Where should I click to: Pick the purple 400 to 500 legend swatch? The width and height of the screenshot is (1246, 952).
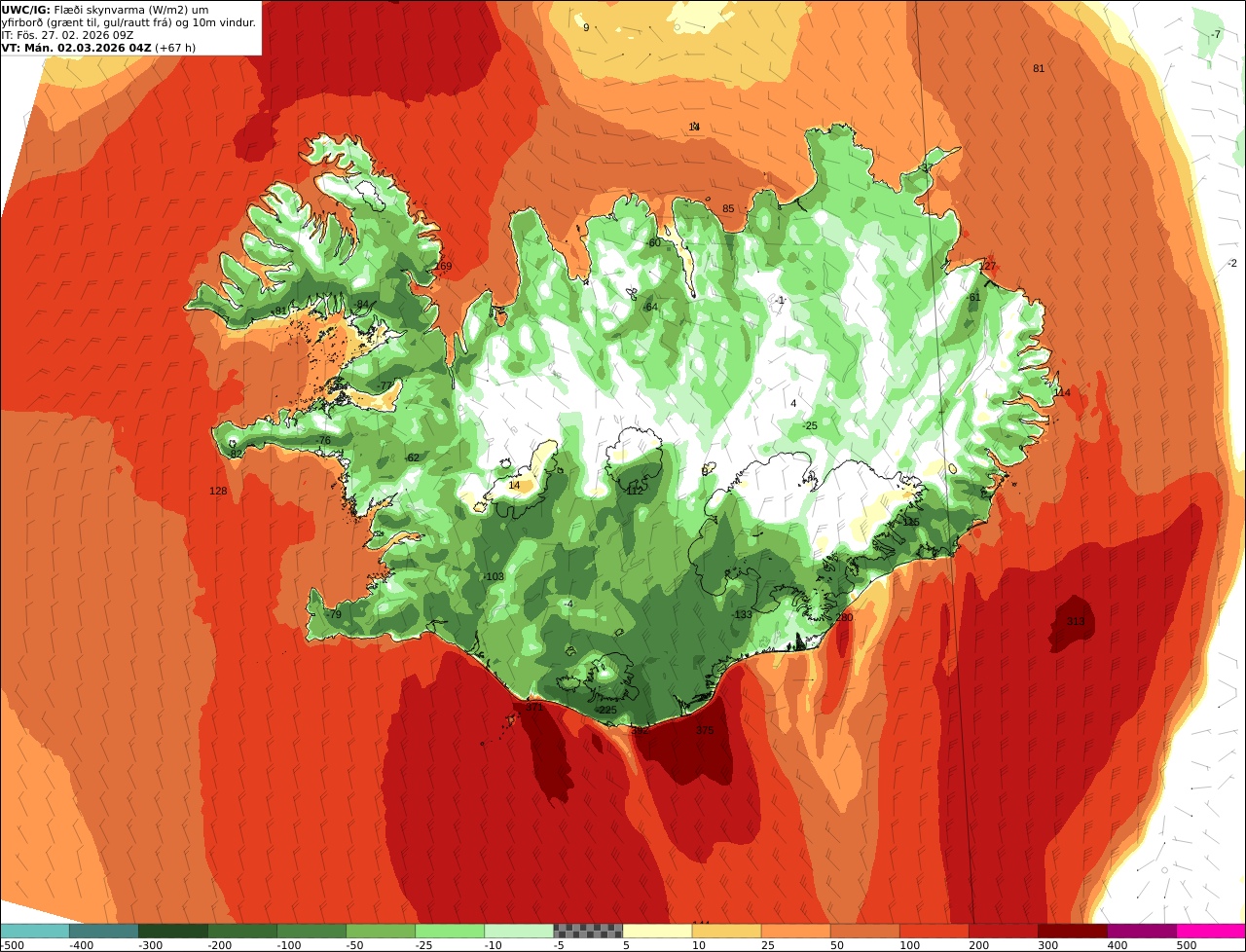[1142, 931]
